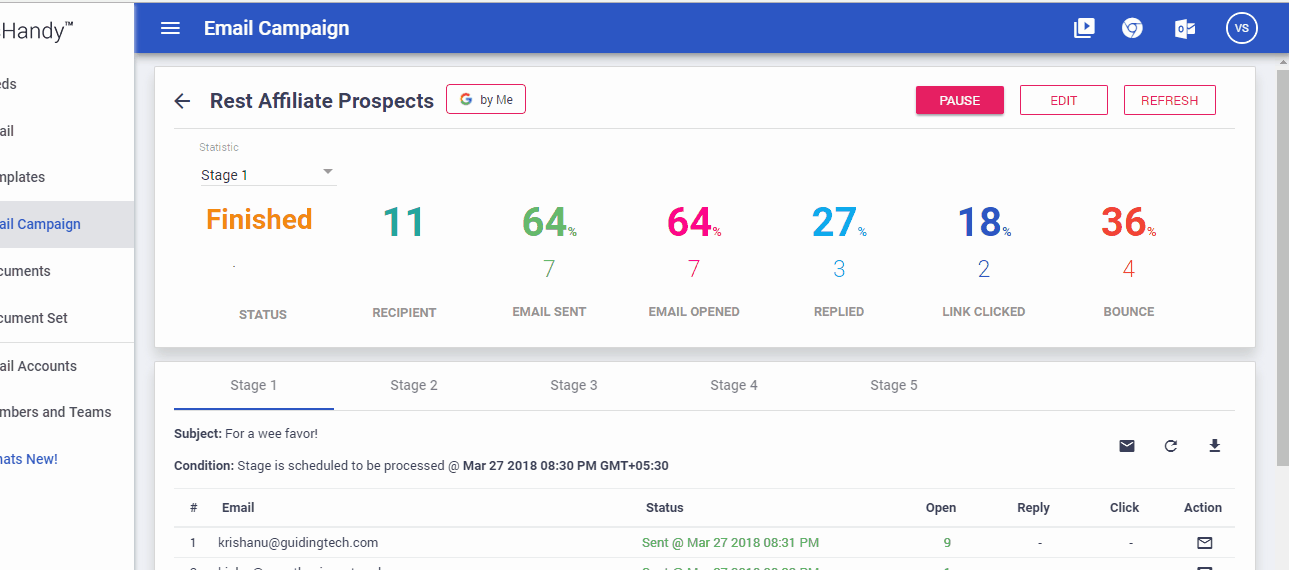Click the Chrome extension icon in header
Image resolution: width=1289 pixels, height=570 pixels.
click(x=1132, y=28)
